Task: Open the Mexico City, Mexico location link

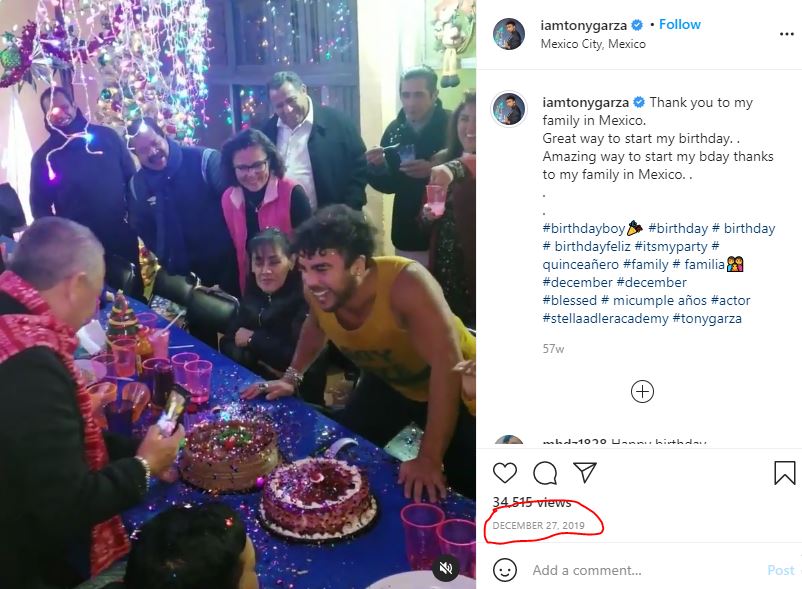Action: pyautogui.click(x=593, y=44)
